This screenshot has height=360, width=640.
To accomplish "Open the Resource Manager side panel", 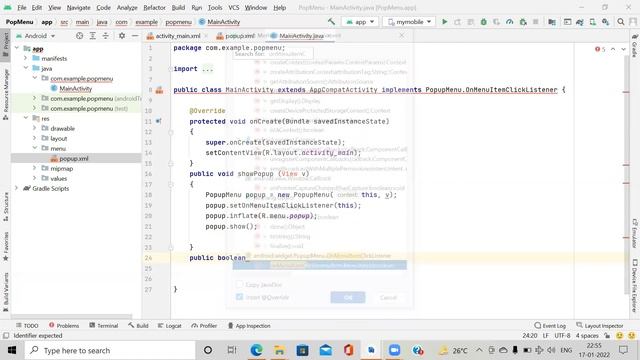I will point(6,94).
